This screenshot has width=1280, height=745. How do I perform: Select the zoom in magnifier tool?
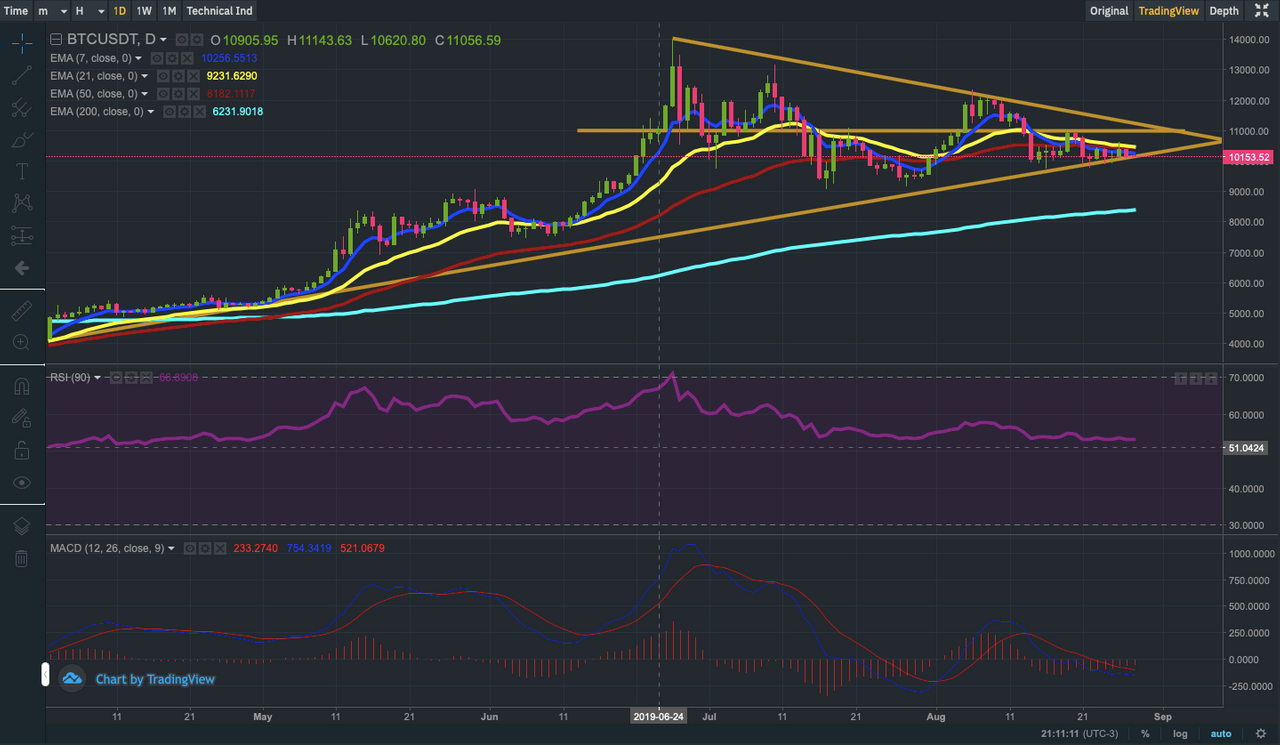coord(21,342)
